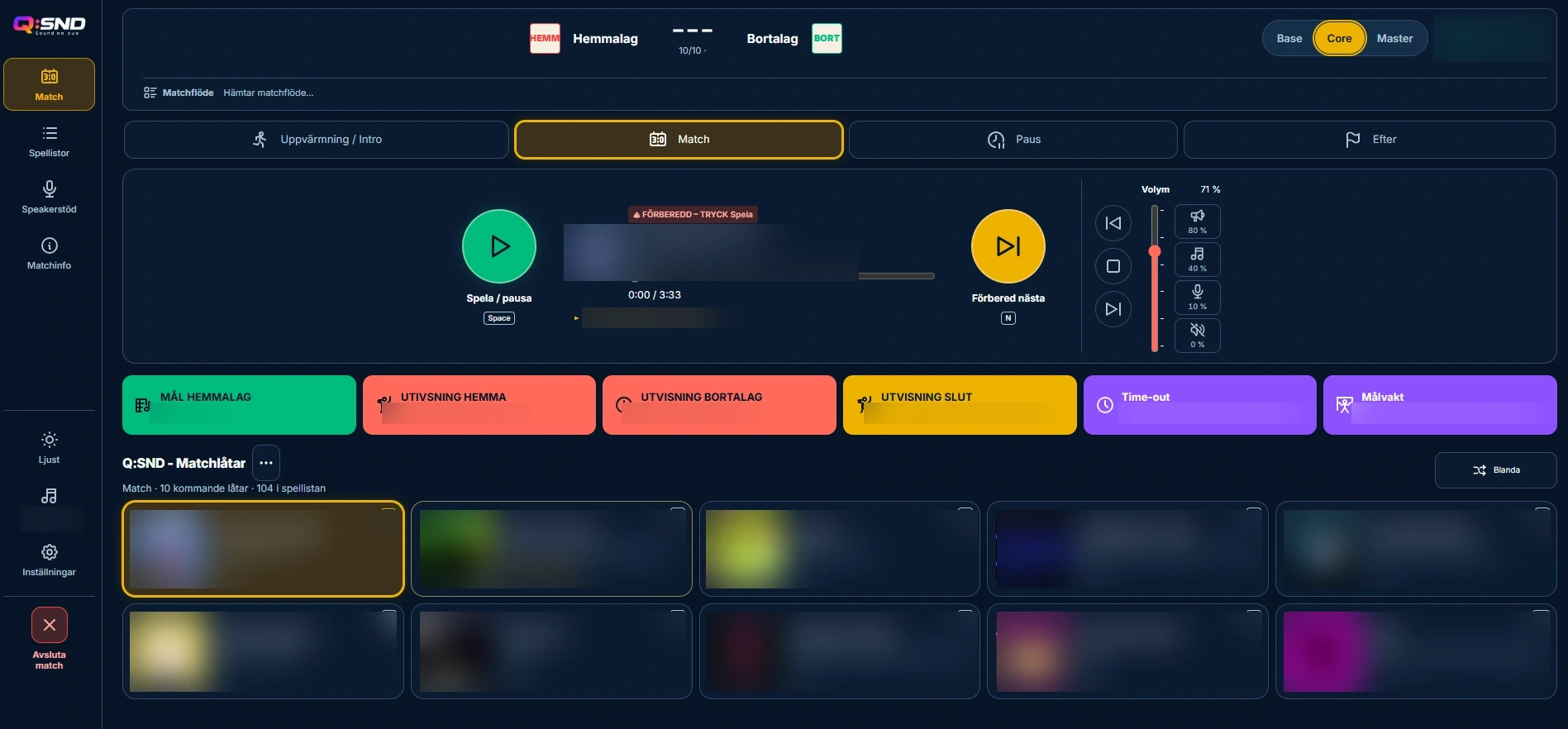The width and height of the screenshot is (1568, 729).
Task: Click the Matchflöde label
Action: click(188, 93)
